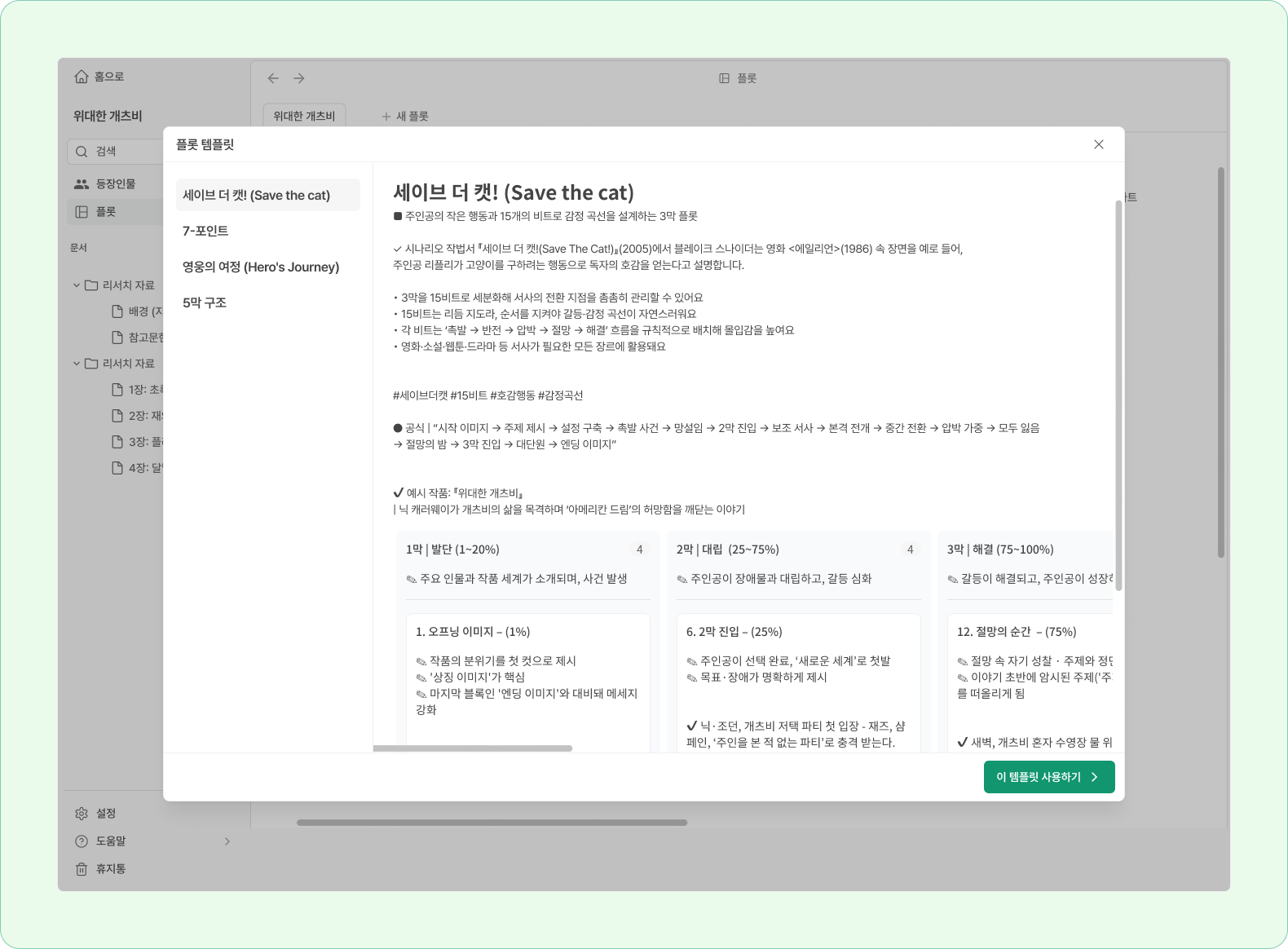Open the 배경 document file icon
Viewport: 1288px width, 949px height.
pos(117,311)
